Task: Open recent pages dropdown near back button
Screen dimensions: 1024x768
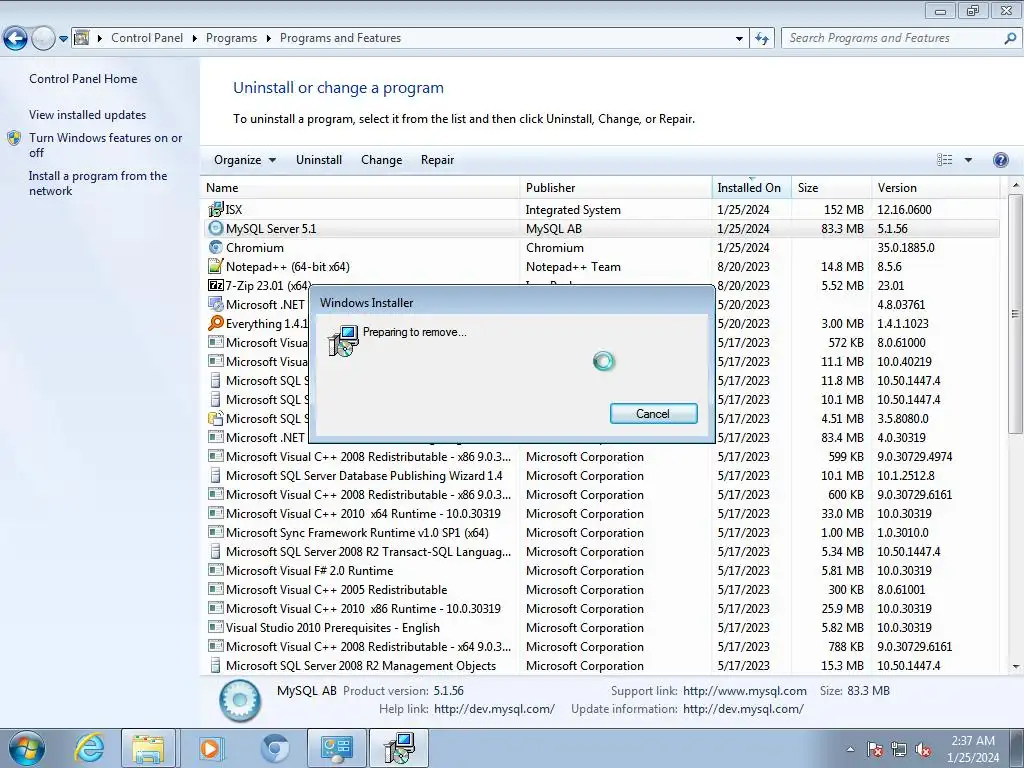Action: click(x=63, y=39)
